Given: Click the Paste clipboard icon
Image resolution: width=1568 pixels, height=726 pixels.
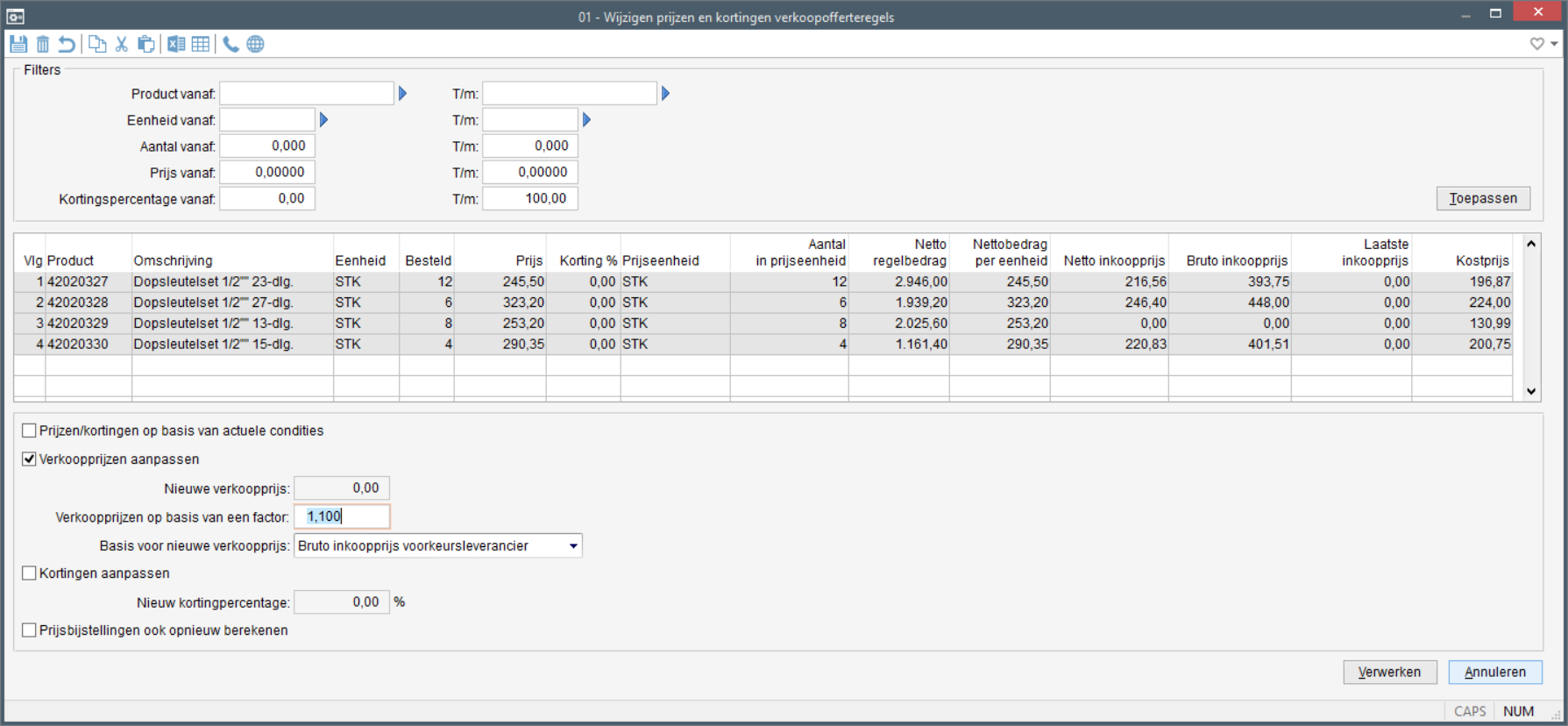Looking at the screenshot, I should click(x=146, y=44).
